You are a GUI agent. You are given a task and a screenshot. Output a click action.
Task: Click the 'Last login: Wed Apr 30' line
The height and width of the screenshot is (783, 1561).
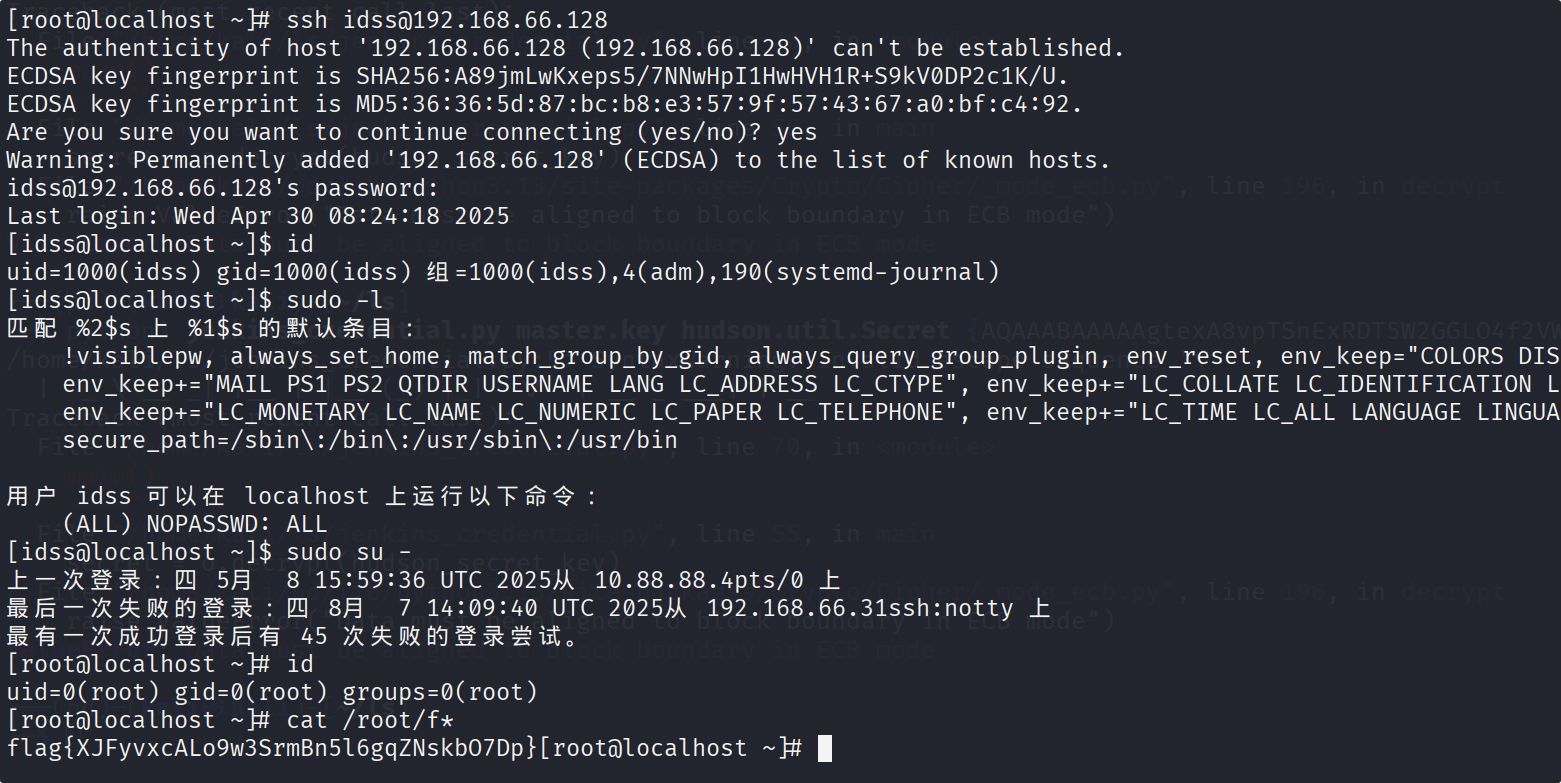click(258, 216)
